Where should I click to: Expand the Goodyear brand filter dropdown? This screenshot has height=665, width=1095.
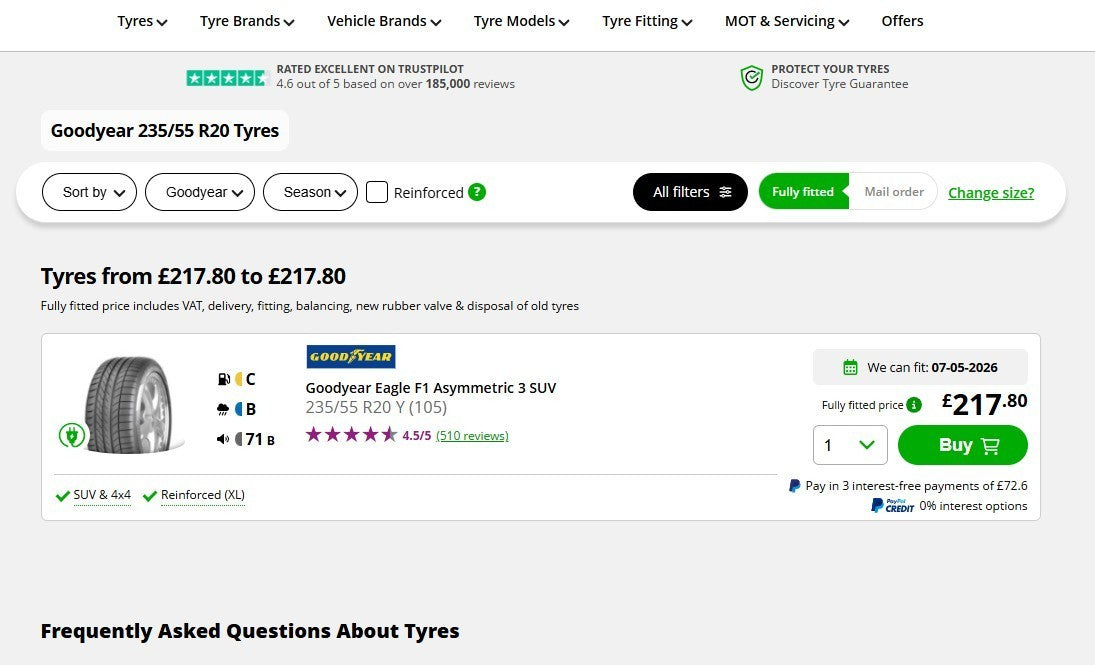coord(200,192)
